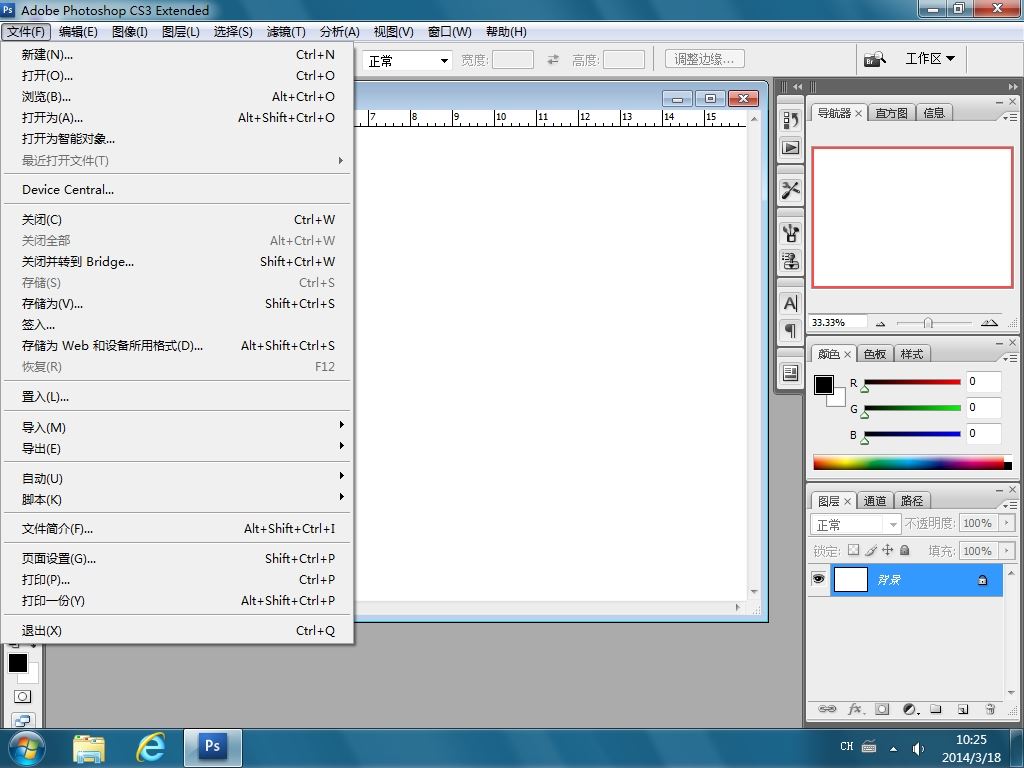Open layer blend mode 正常 dropdown
This screenshot has width=1024, height=768.
pos(855,524)
